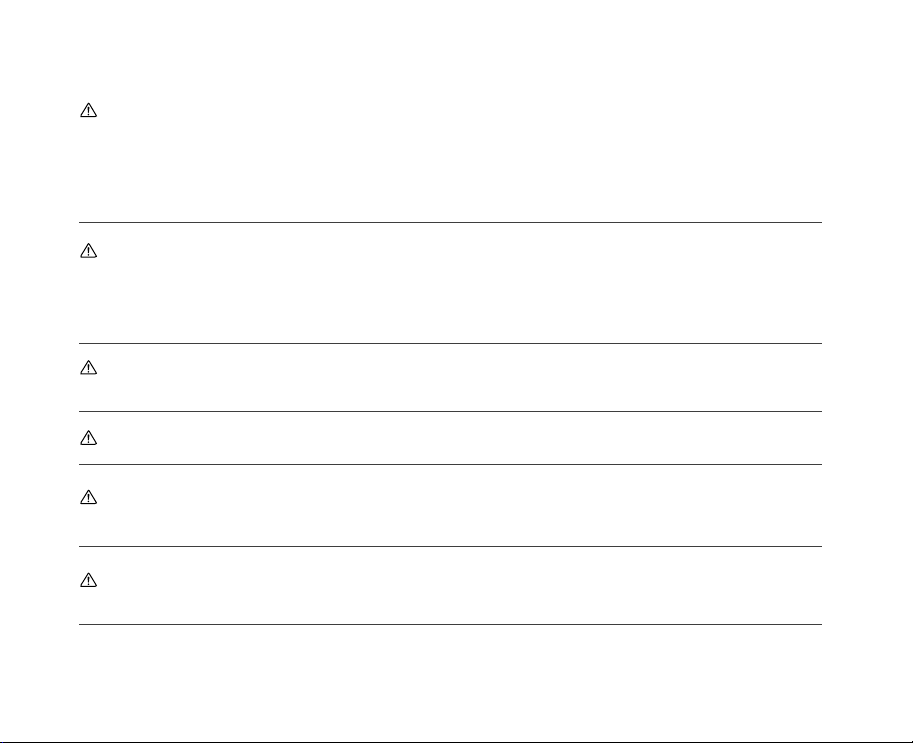913x743 pixels.
Task: Select the second warning triangle icon from top
Action: pyautogui.click(x=87, y=254)
